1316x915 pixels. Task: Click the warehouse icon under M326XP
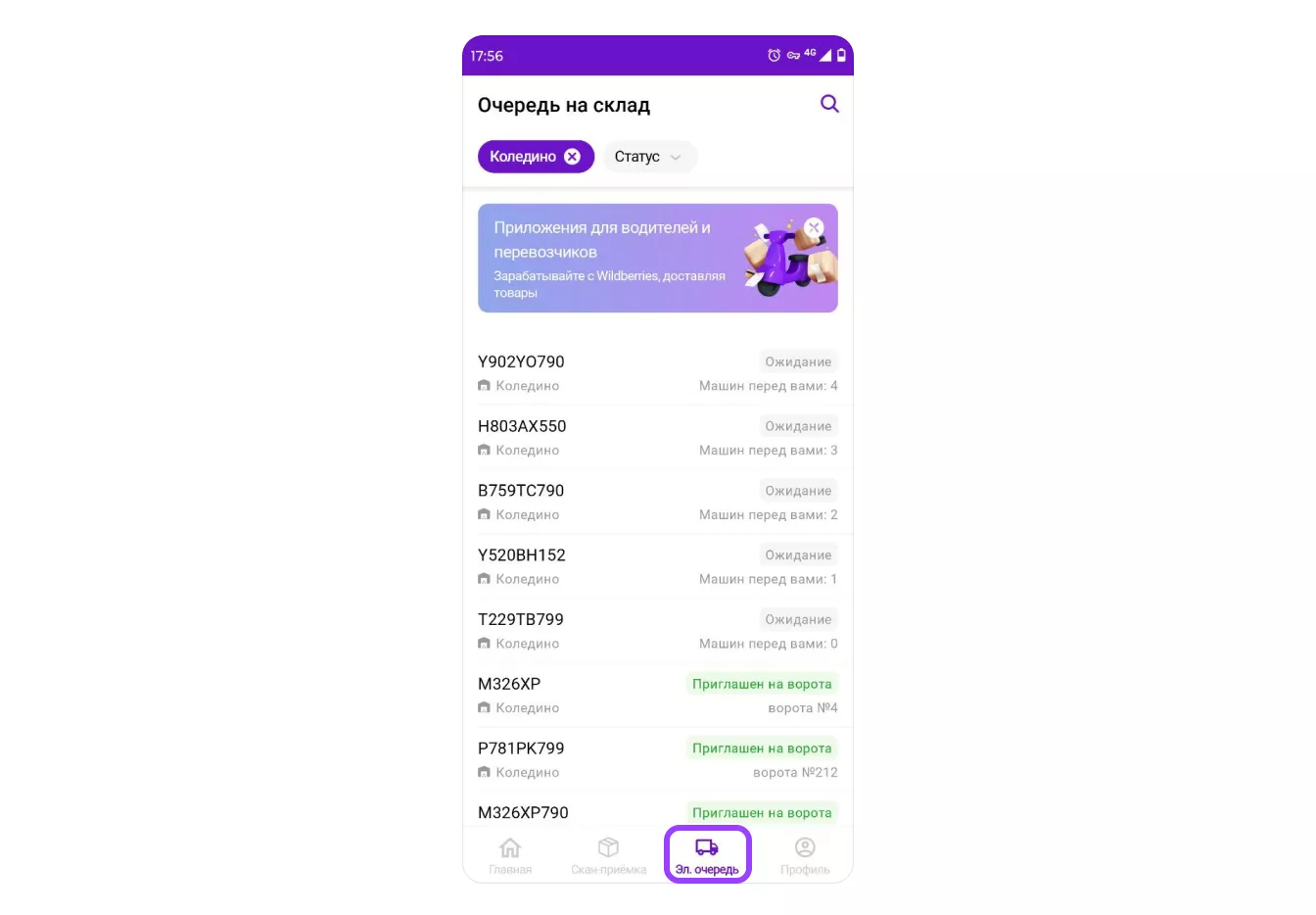[484, 708]
